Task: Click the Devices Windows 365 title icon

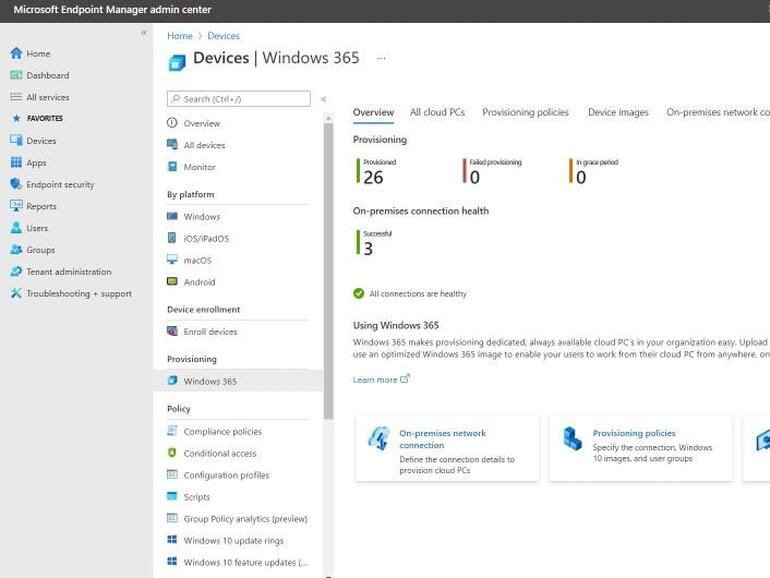Action: tap(177, 62)
